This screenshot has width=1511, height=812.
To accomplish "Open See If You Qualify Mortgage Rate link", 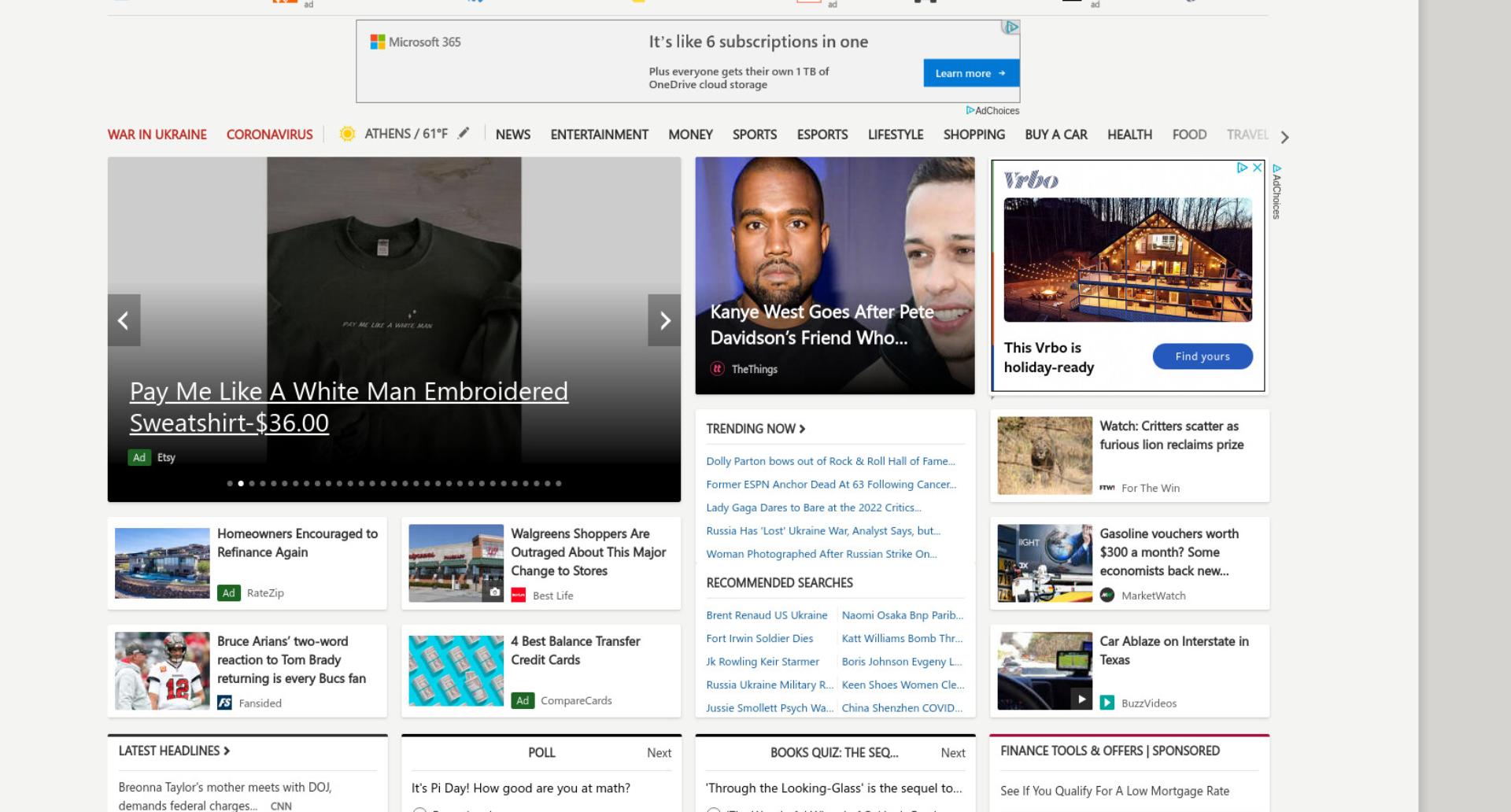I will (1114, 791).
